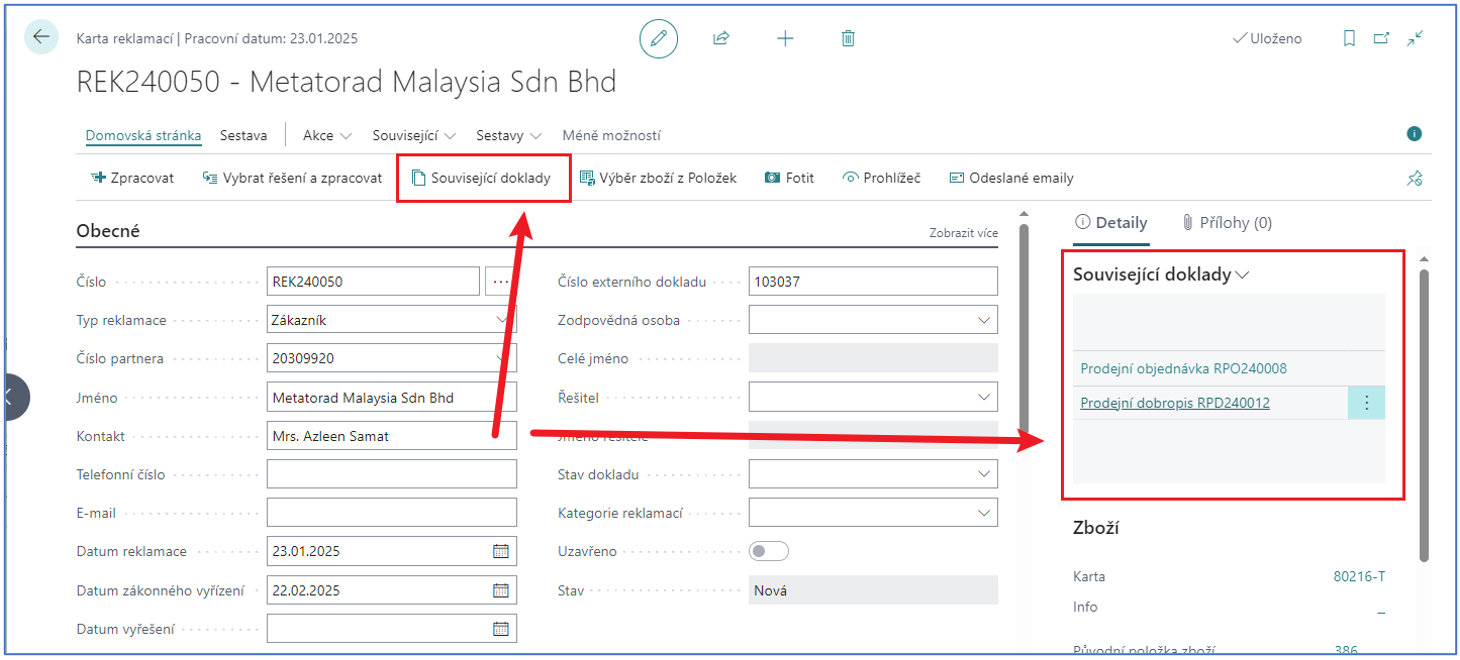Click the Číslo externího dokladu field
The width and height of the screenshot is (1460, 660).
click(873, 282)
